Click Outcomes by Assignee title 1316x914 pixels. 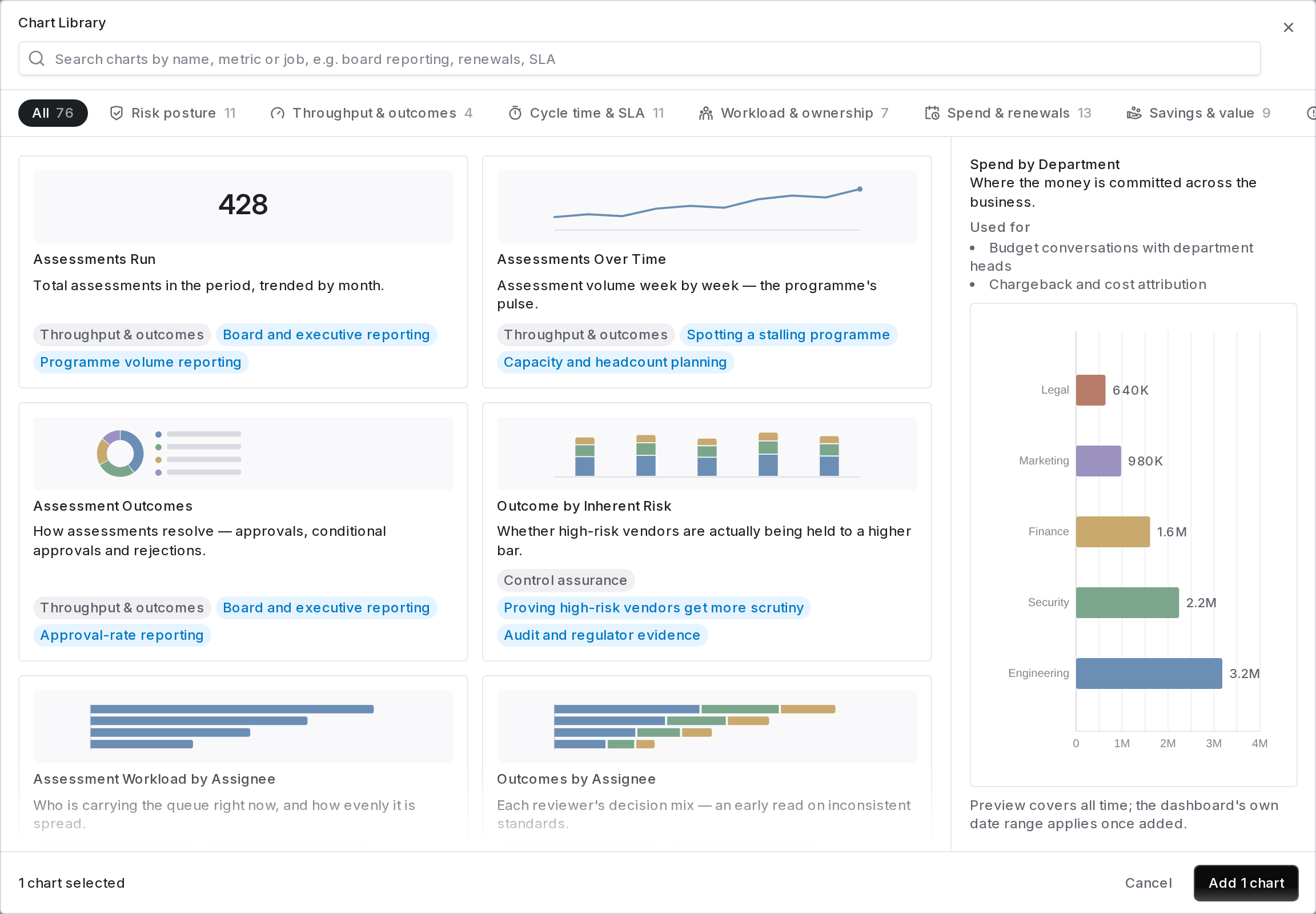coord(576,779)
